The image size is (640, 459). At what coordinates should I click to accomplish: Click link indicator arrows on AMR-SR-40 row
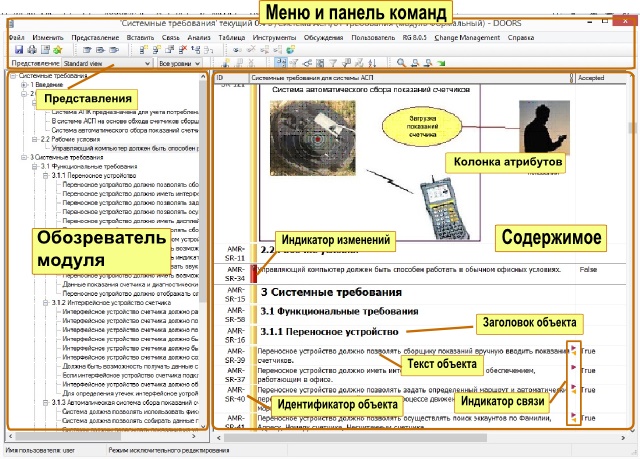tap(573, 389)
